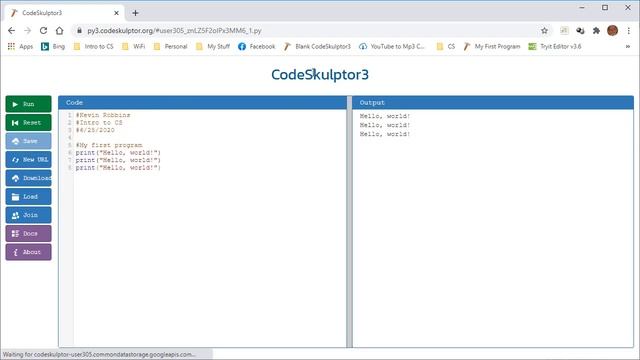
Task: Click the #My first program comment
Action: [109, 145]
